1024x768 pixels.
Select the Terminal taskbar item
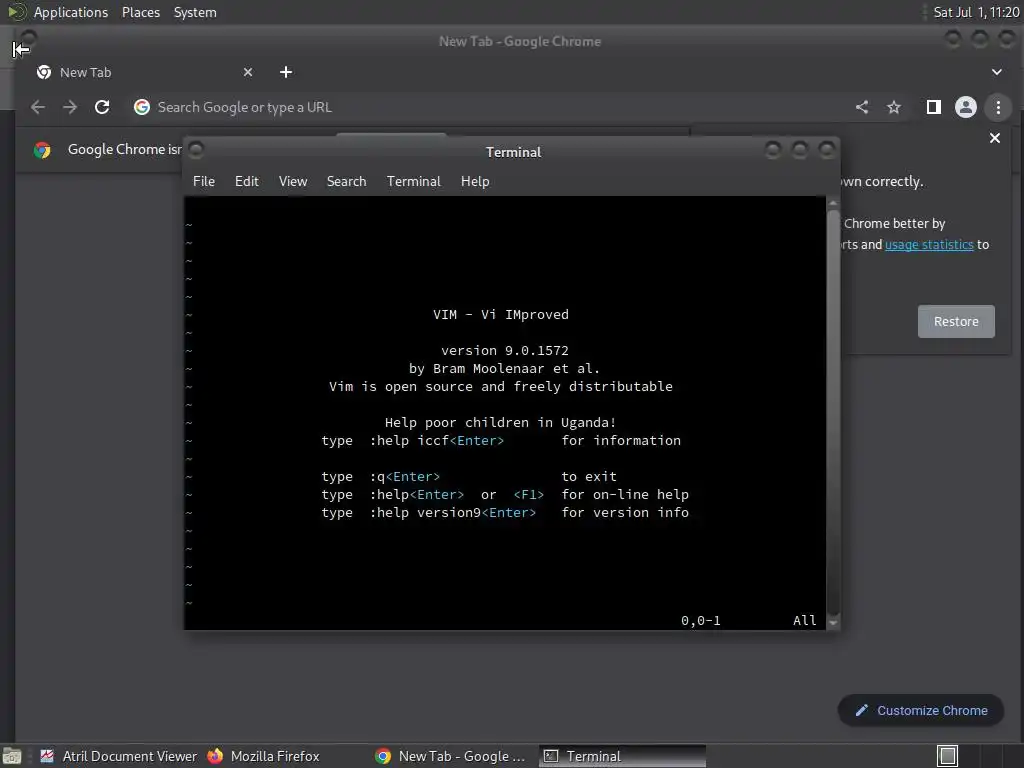[x=622, y=756]
